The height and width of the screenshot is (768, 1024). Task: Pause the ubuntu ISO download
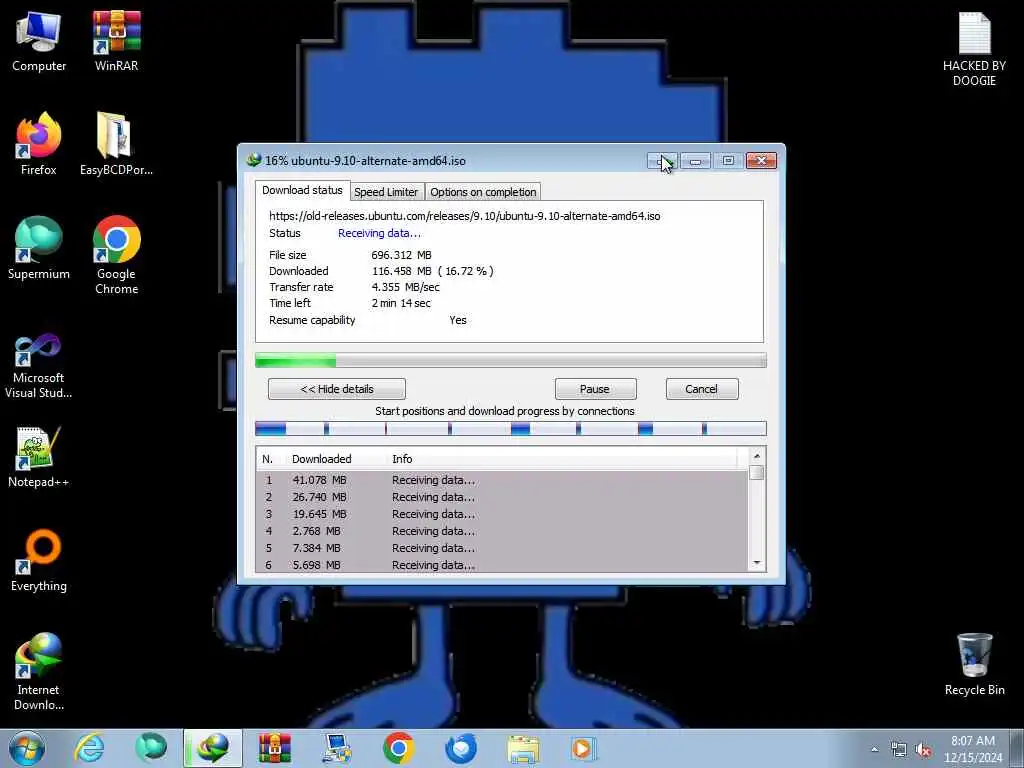[x=595, y=389]
